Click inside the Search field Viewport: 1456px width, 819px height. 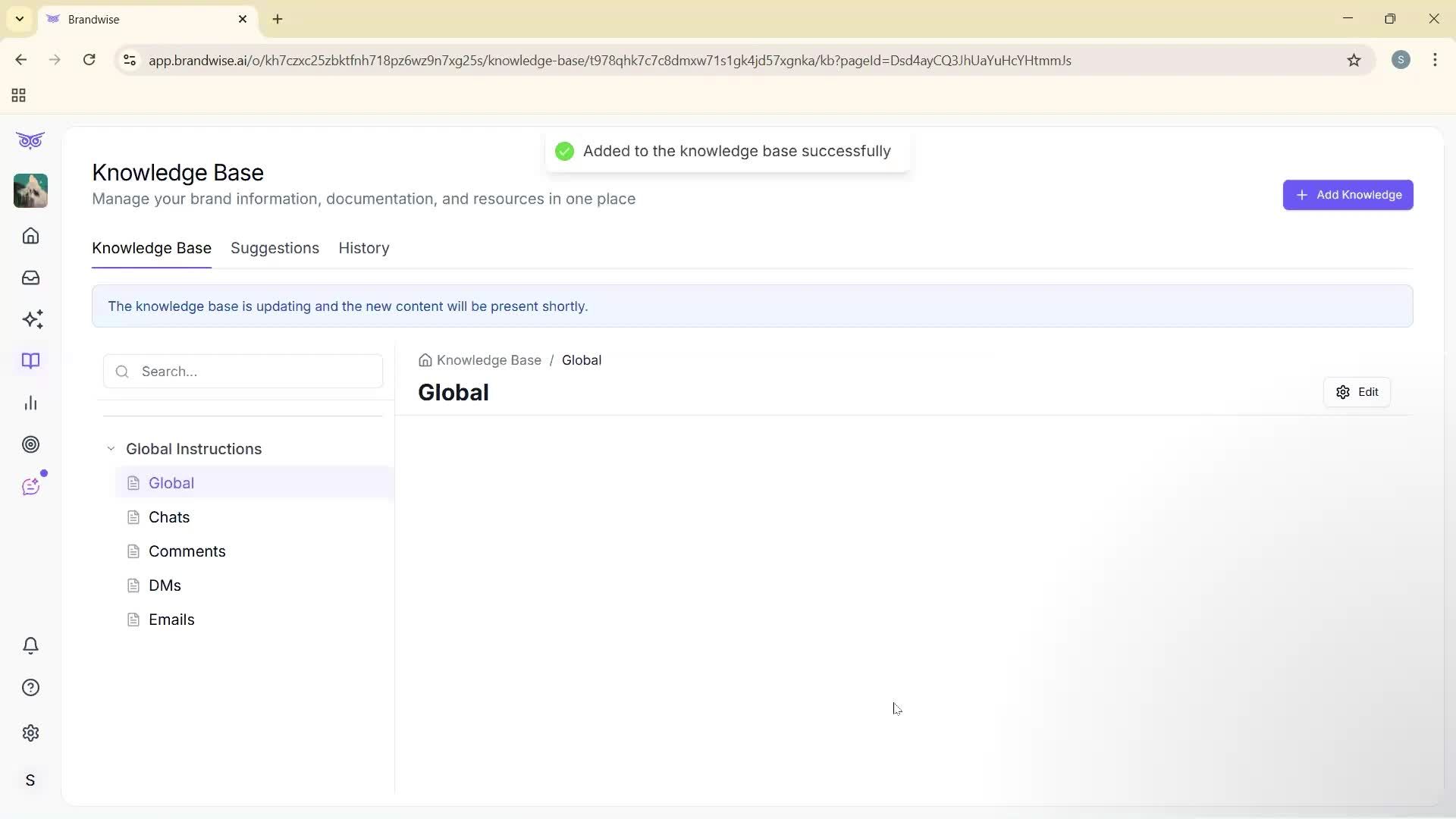click(x=243, y=372)
